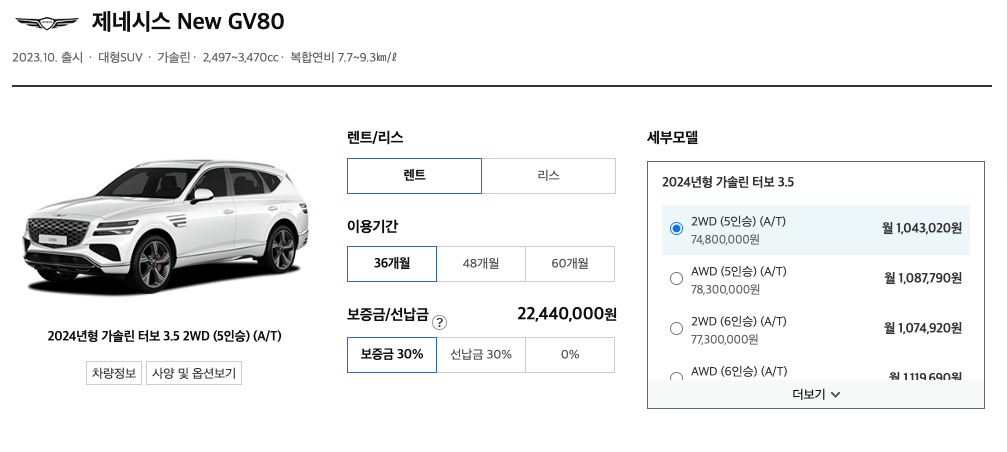Select the 0% deposit option
1007x452 pixels.
click(570, 354)
